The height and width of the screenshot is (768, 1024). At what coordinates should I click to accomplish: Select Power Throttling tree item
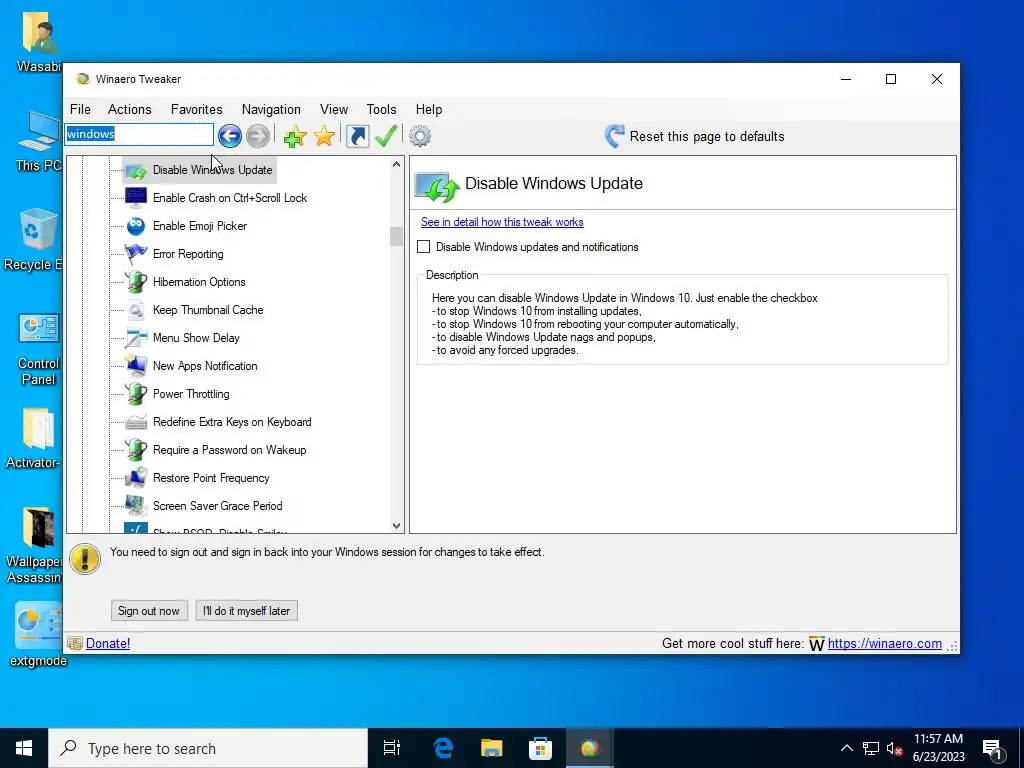pos(191,394)
